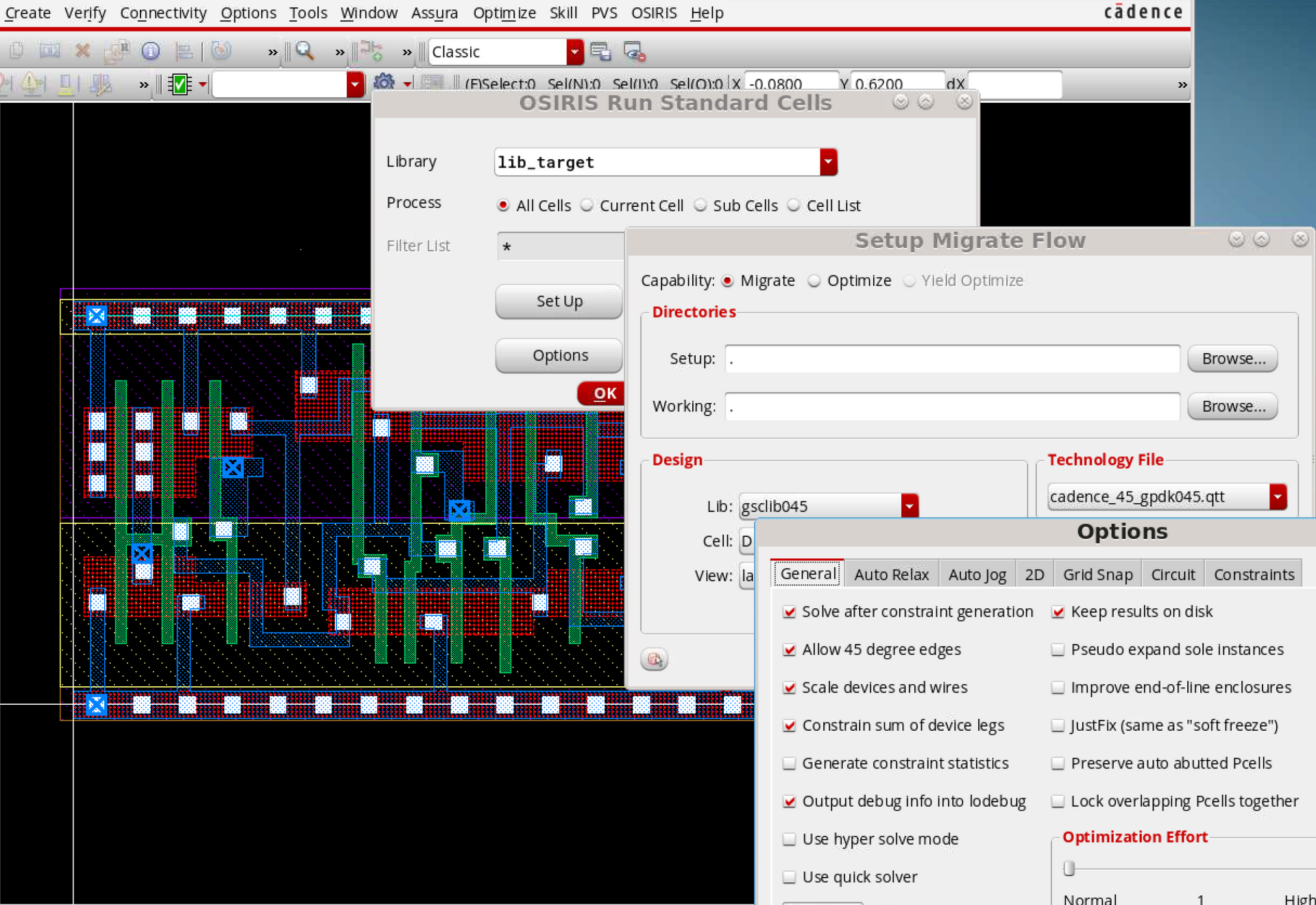Click the Optimization Effort slider handle
This screenshot has width=1316, height=905.
tap(1069, 868)
